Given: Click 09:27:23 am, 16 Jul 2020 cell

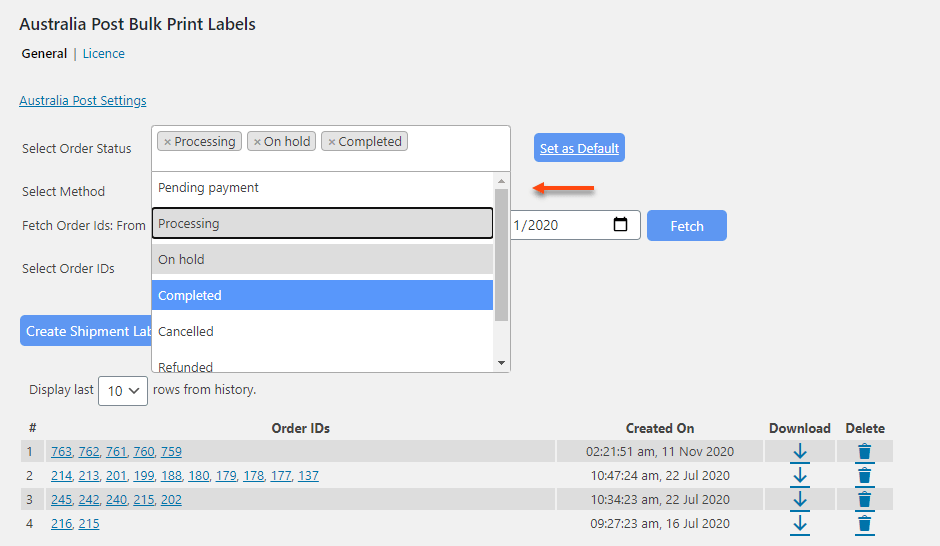Looking at the screenshot, I should [660, 524].
